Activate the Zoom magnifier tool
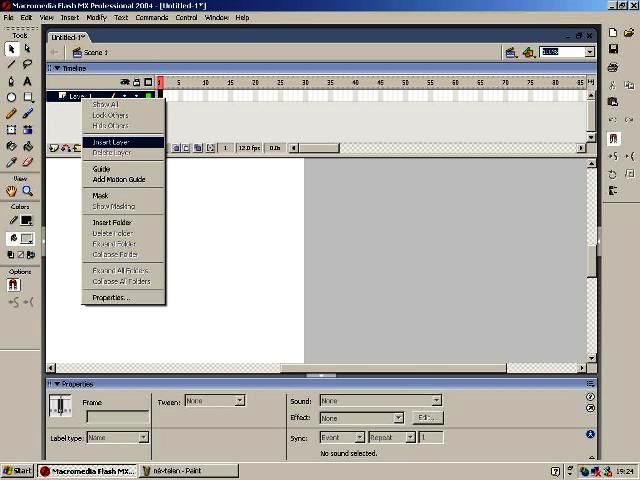Screen dimensions: 640x480 click(27, 191)
